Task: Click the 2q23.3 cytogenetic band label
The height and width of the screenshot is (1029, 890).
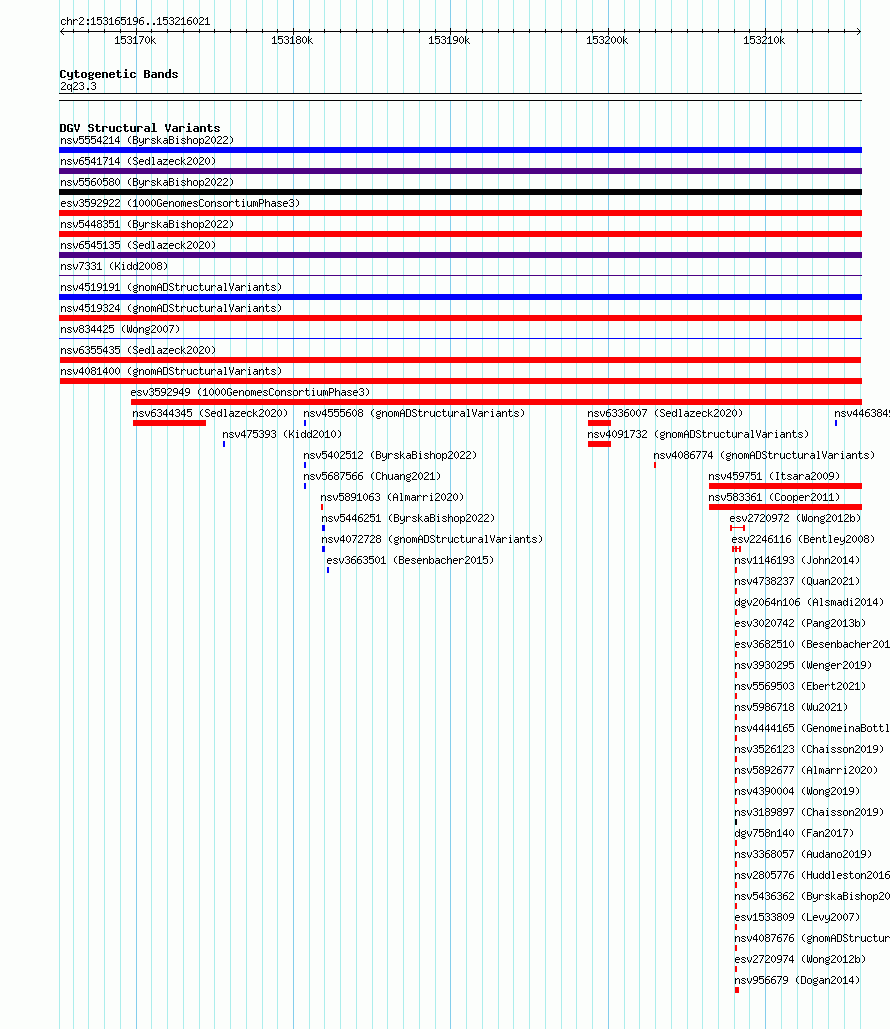Action: click(78, 87)
